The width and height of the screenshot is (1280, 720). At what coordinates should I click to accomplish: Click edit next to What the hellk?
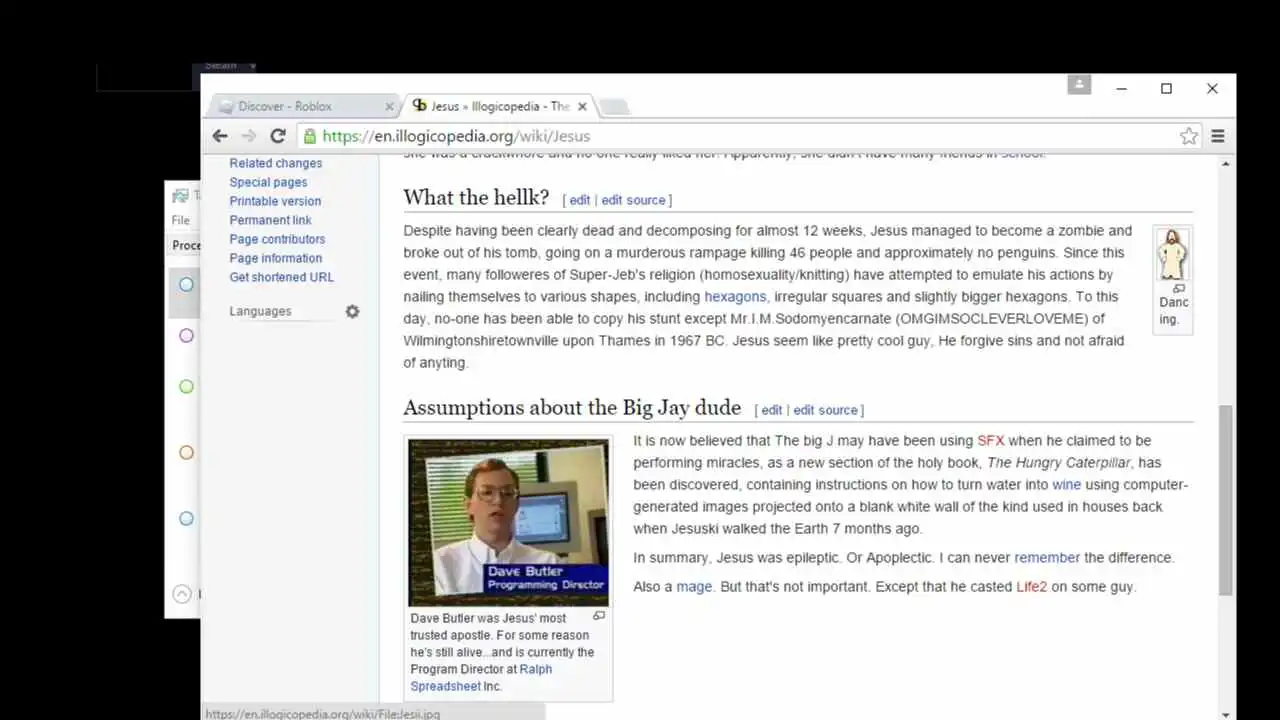[580, 200]
